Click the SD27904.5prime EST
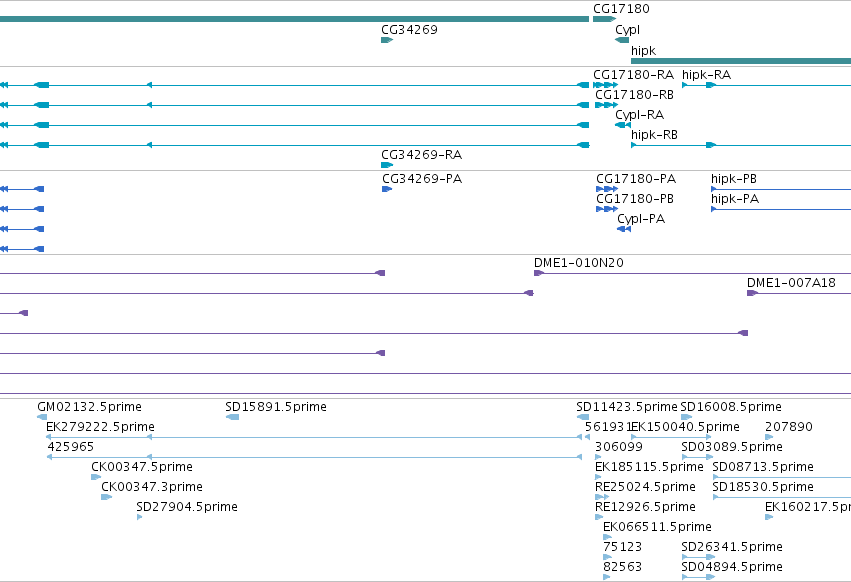Image resolution: width=851 pixels, height=582 pixels. coord(139,517)
